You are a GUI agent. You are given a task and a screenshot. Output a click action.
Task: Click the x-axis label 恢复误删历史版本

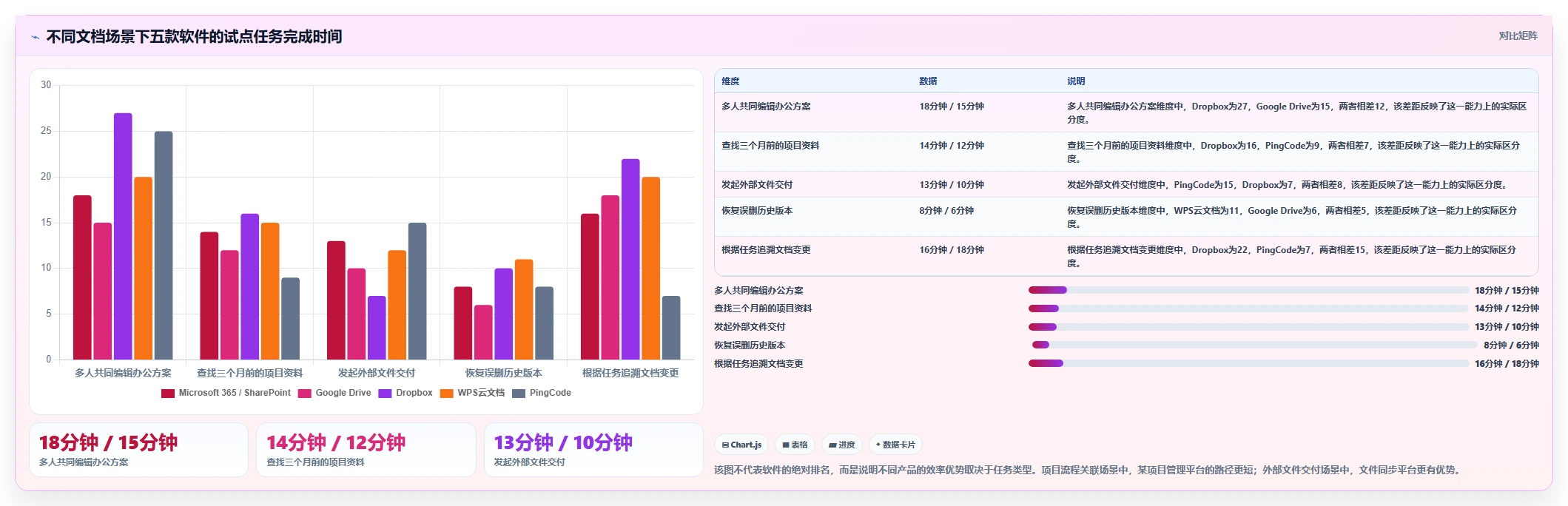click(x=504, y=373)
